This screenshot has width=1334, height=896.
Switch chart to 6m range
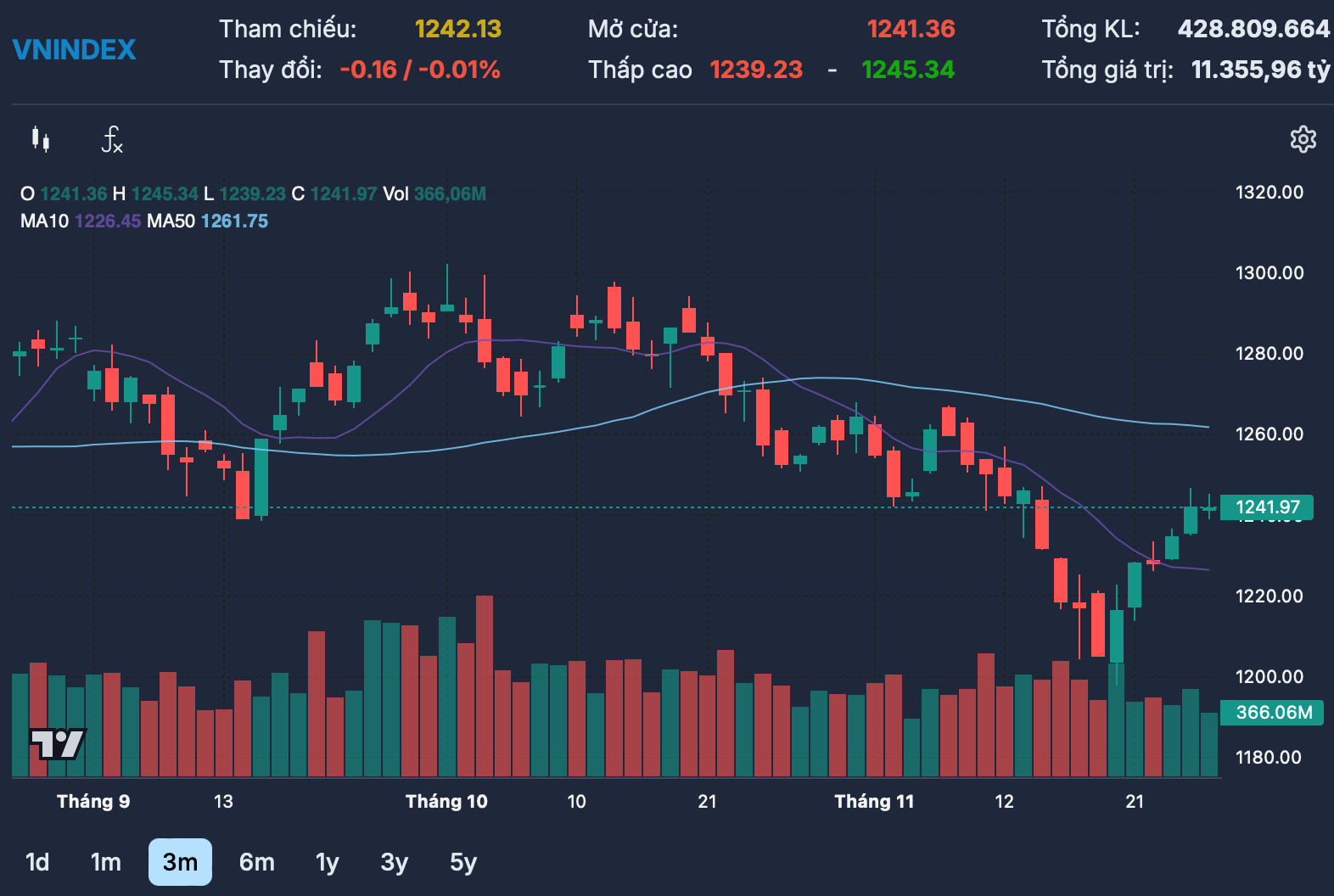(256, 862)
